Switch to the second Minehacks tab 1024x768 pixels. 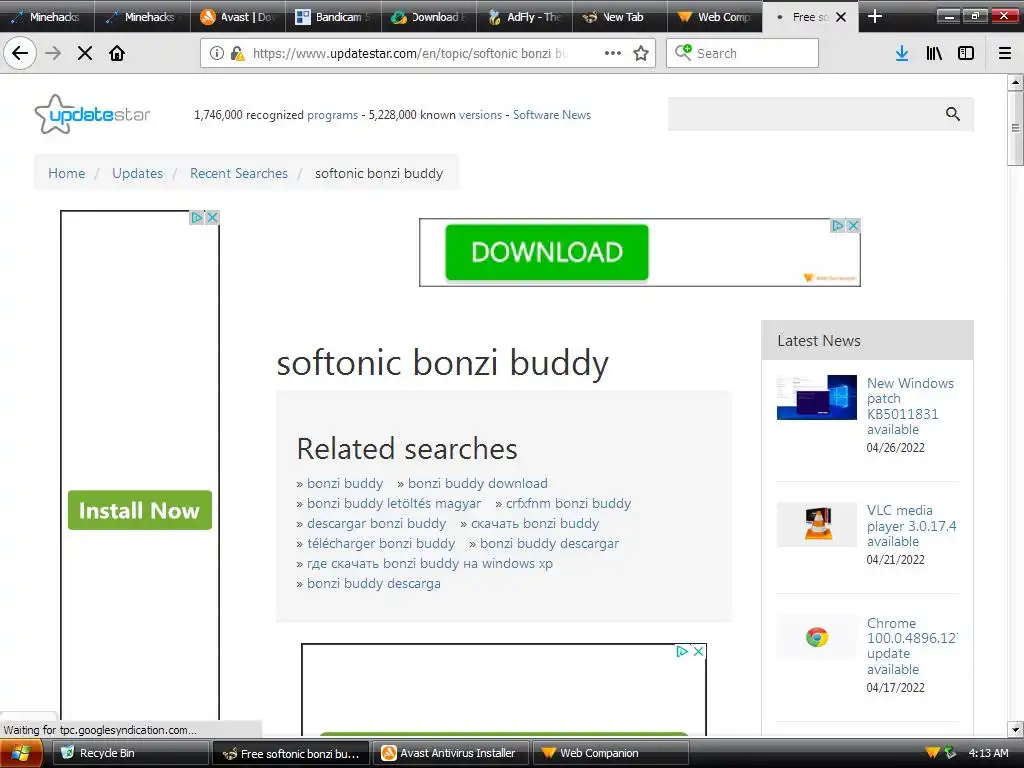(x=142, y=17)
